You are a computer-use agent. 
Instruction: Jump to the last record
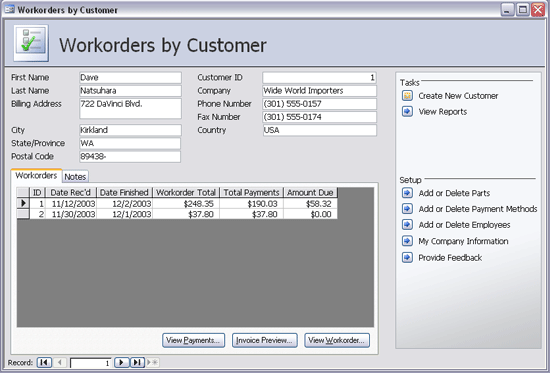click(138, 362)
